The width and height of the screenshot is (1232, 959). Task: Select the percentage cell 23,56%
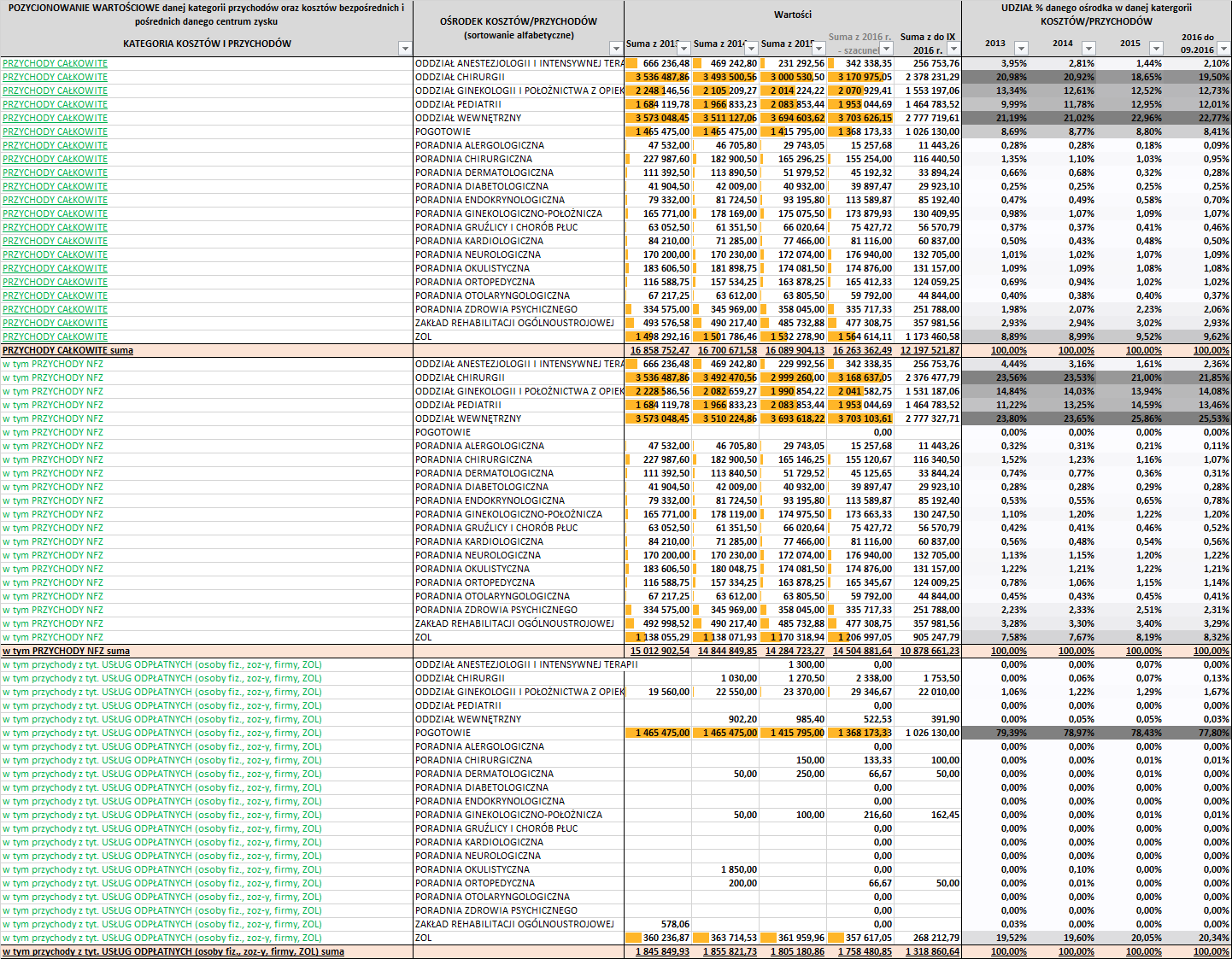tap(995, 377)
